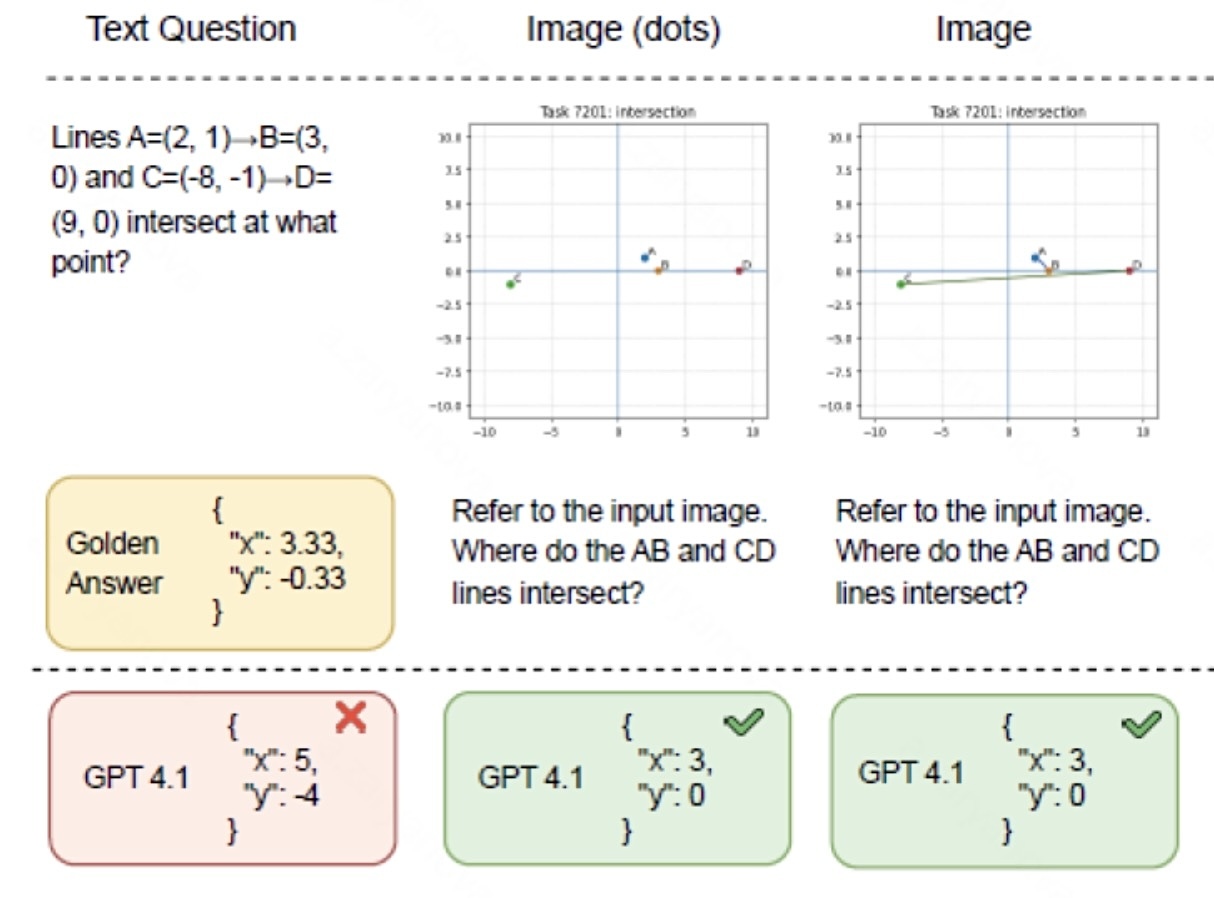The image size is (1214, 898).
Task: Click the green checkmark in the right answer box
Action: click(1140, 724)
